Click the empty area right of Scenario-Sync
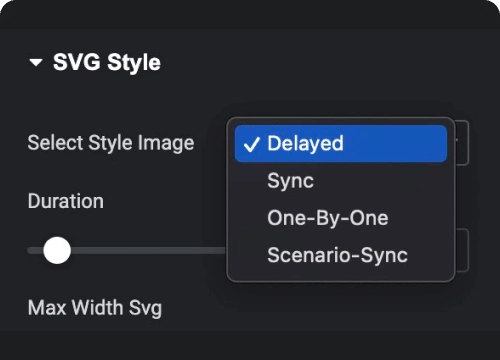 (427, 255)
